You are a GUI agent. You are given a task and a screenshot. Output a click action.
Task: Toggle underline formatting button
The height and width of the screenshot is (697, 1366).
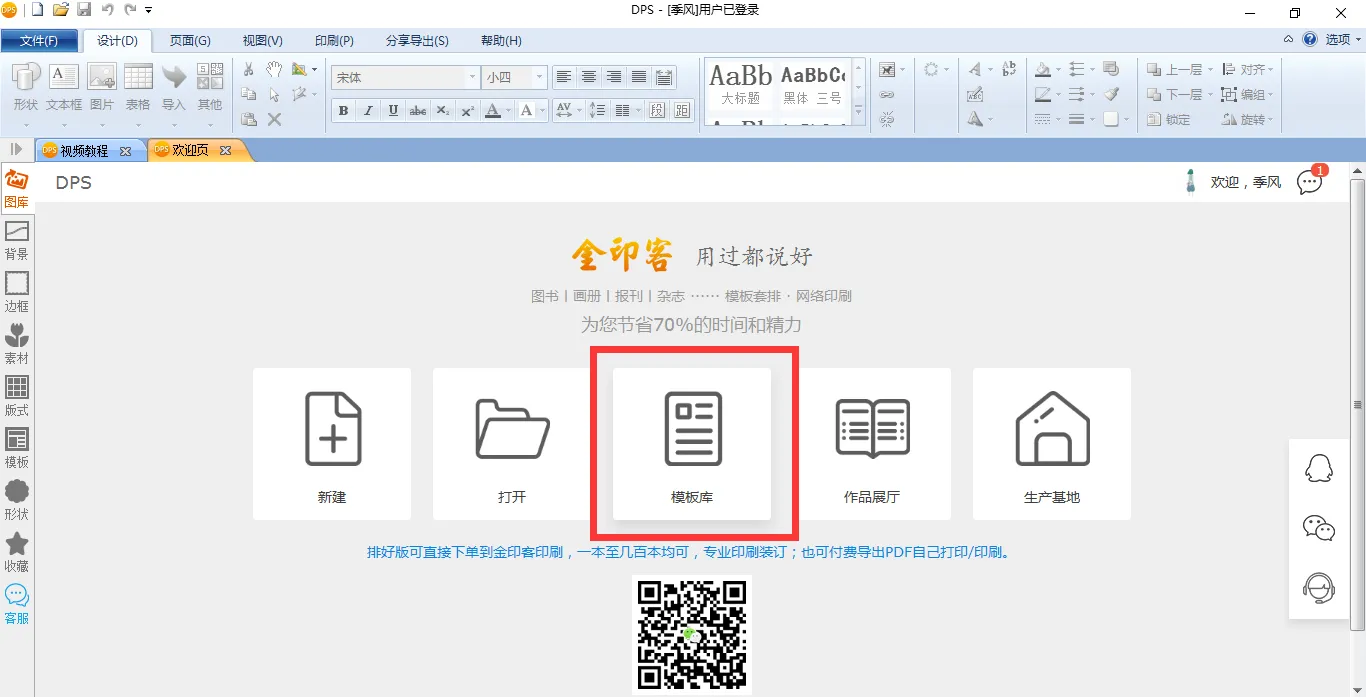click(x=393, y=111)
